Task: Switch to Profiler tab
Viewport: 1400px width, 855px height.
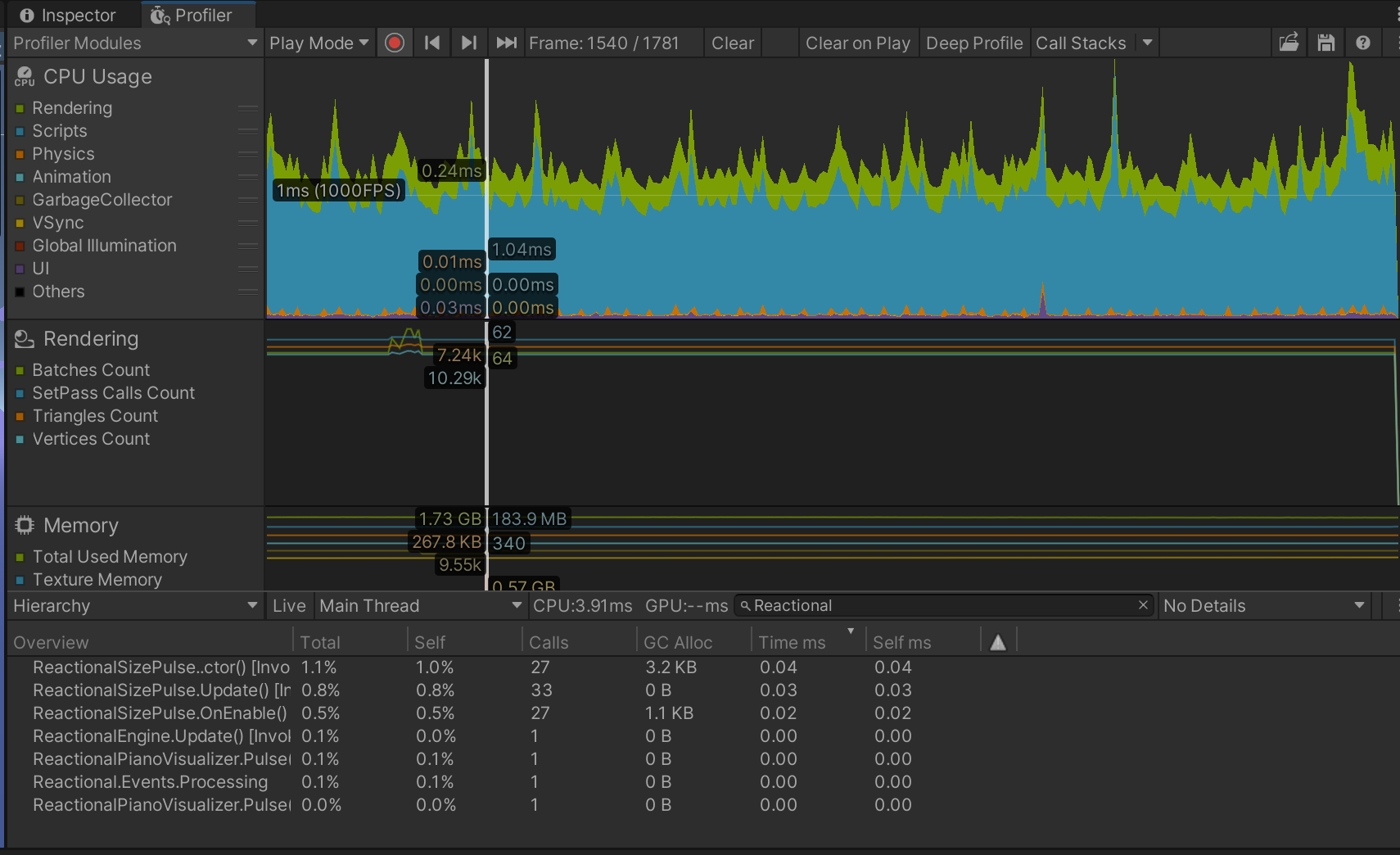Action: 198,16
